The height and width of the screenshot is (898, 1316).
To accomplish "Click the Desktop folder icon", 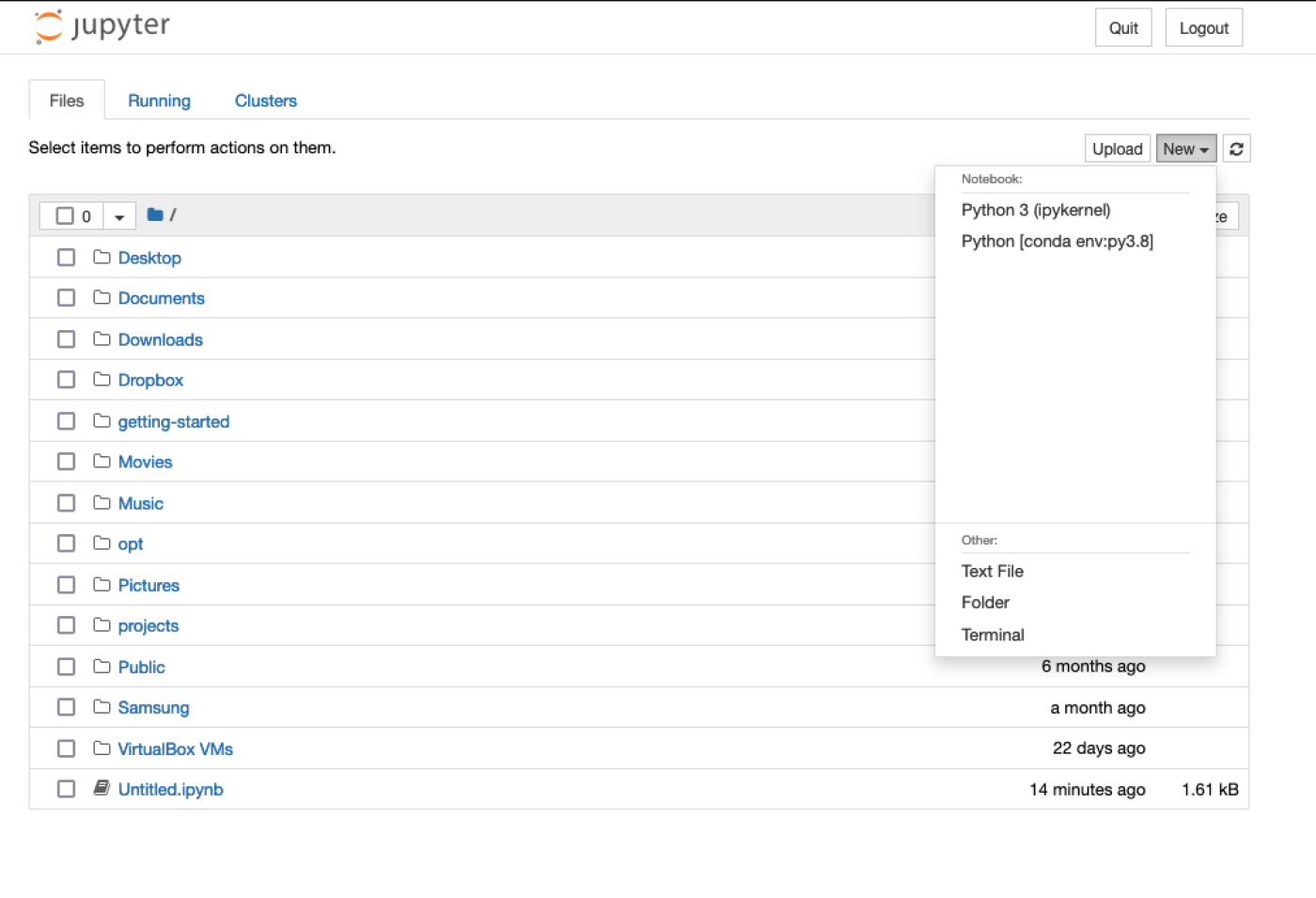I will 102,257.
